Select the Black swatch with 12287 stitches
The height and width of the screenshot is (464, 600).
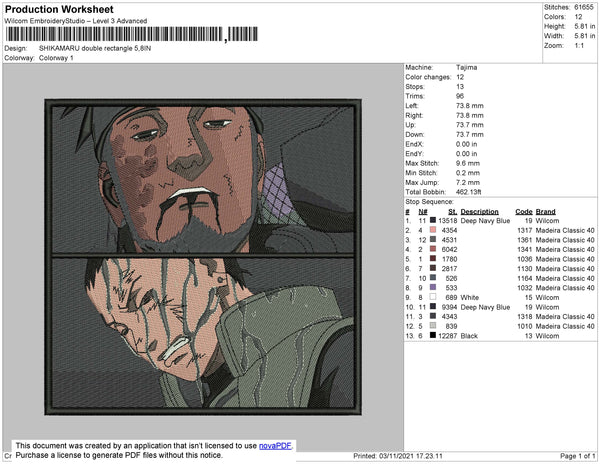tap(433, 335)
